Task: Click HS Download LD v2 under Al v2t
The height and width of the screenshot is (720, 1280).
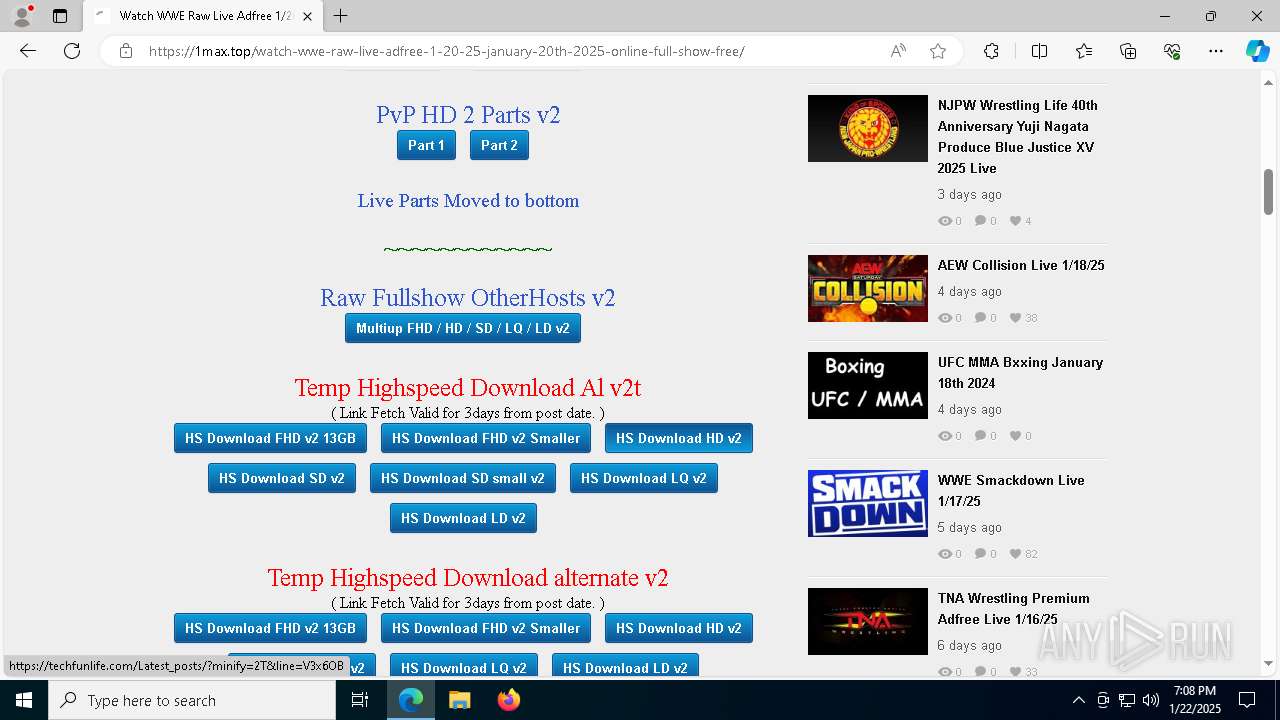Action: [463, 518]
